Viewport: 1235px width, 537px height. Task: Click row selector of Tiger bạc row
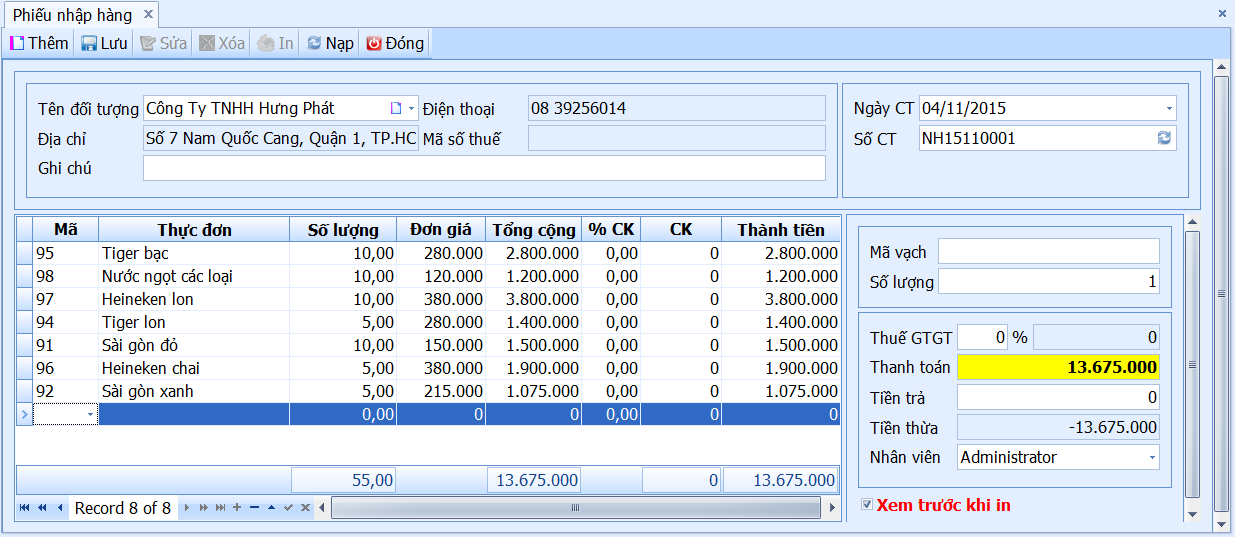[x=25, y=253]
